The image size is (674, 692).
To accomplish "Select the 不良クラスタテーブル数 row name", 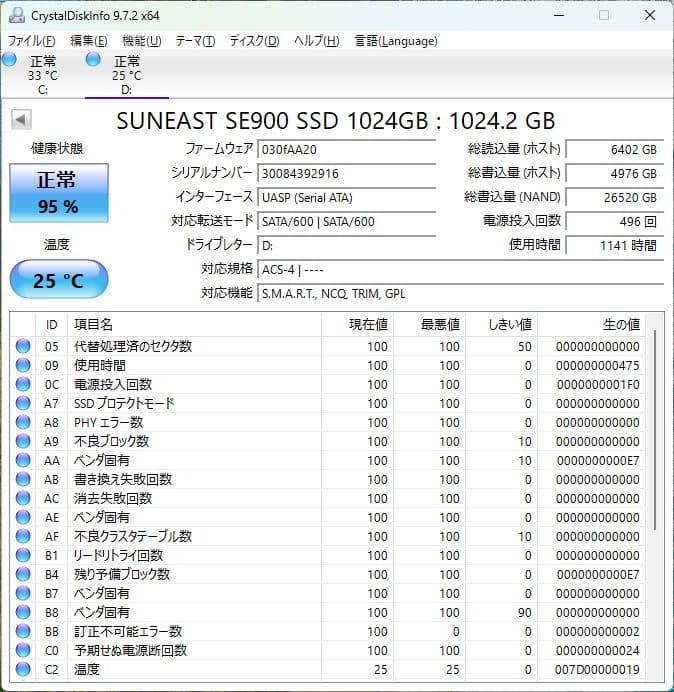I will (133, 536).
